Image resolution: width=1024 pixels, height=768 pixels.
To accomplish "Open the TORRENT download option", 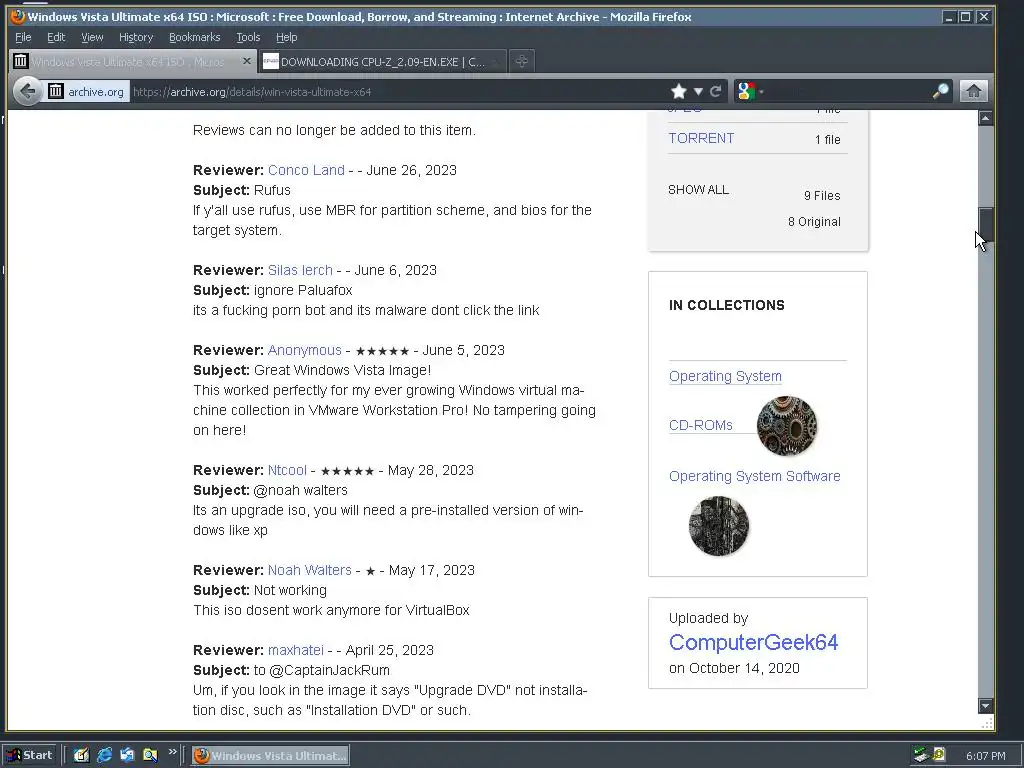I will 701,138.
